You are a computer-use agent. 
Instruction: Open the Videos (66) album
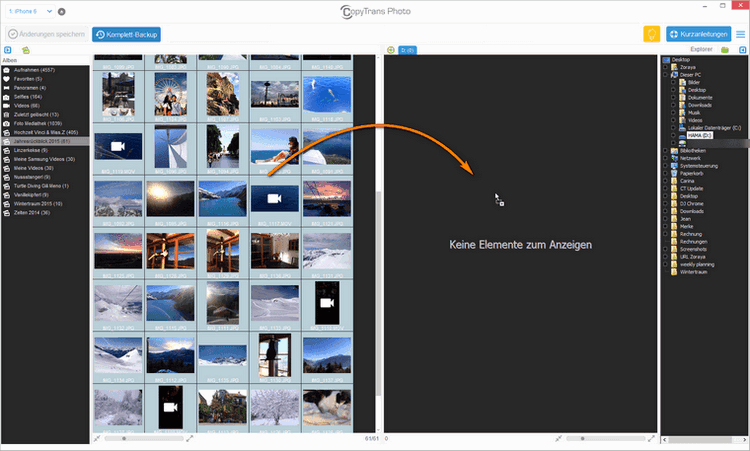pyautogui.click(x=45, y=106)
